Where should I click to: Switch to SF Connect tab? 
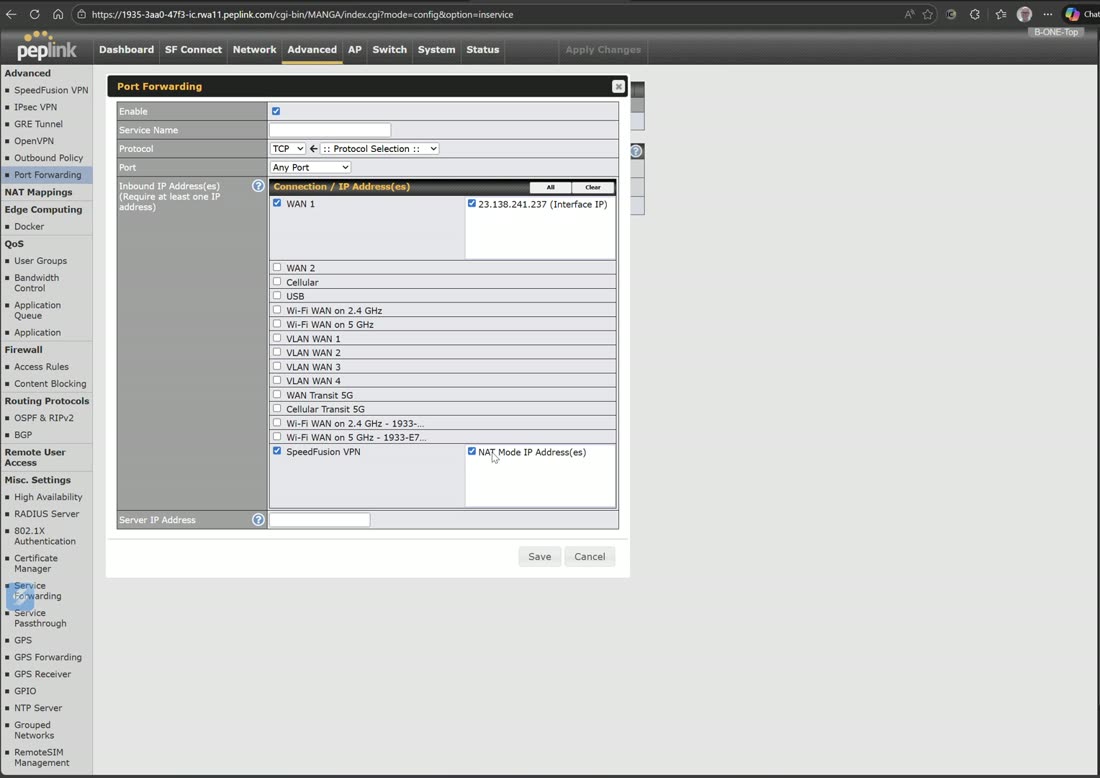click(193, 50)
